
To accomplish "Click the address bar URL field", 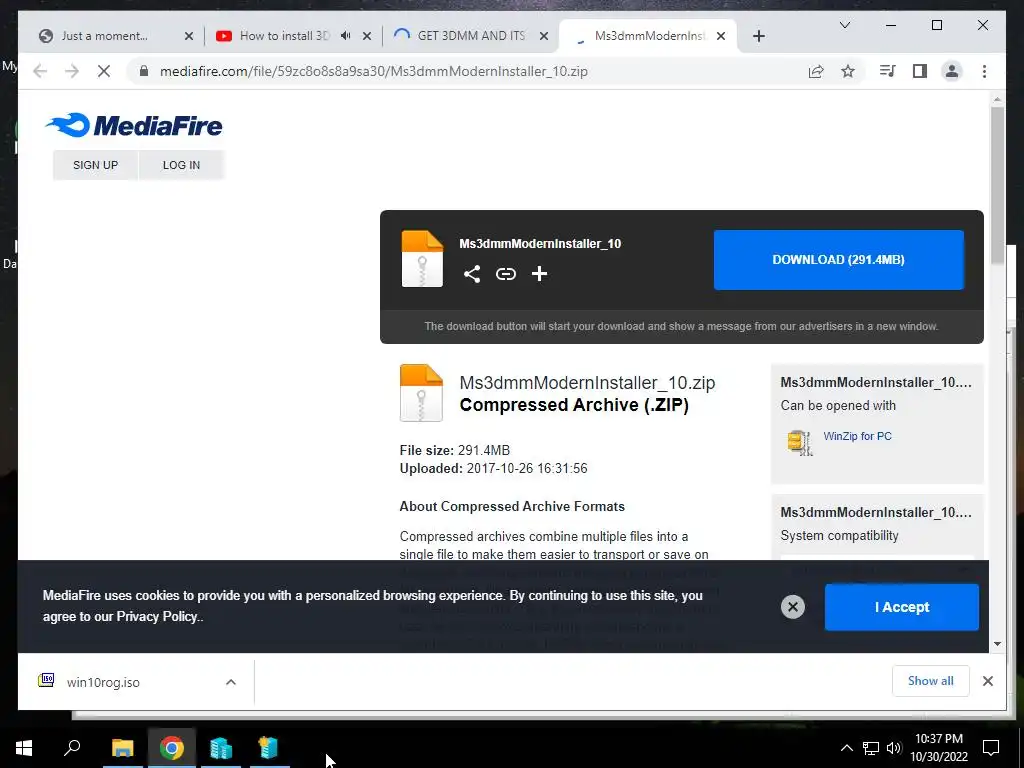I will 373,71.
